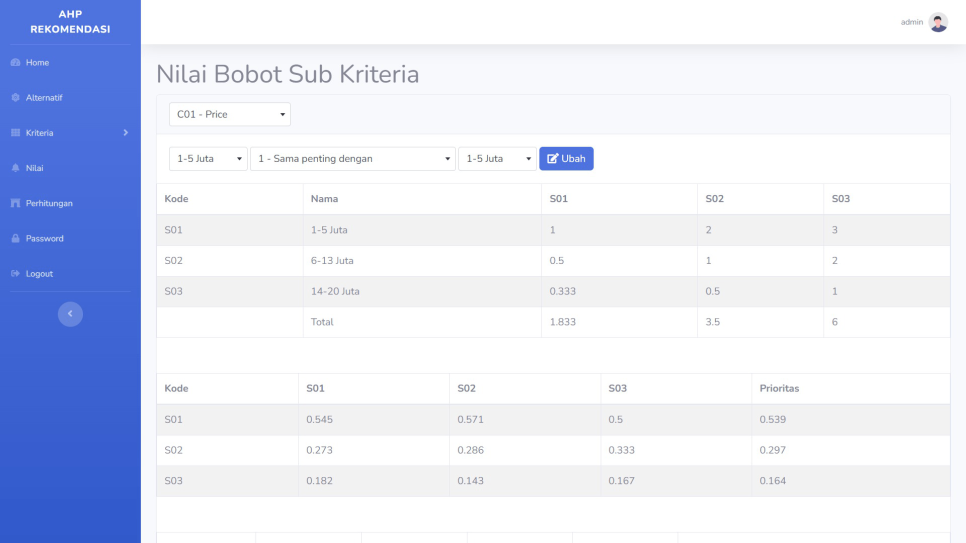This screenshot has height=543, width=966.
Task: Click the 0.539 priority value
Action: pyautogui.click(x=773, y=419)
